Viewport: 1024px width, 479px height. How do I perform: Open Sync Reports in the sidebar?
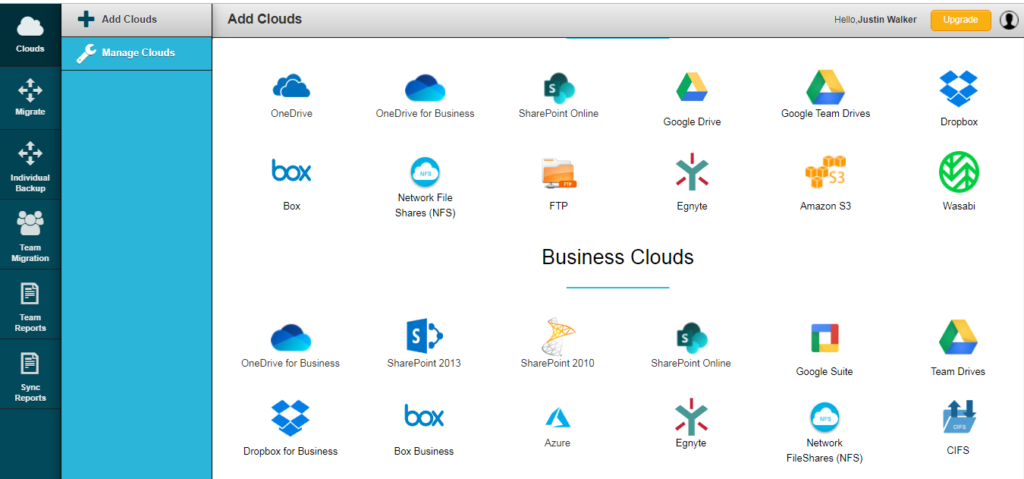(30, 374)
